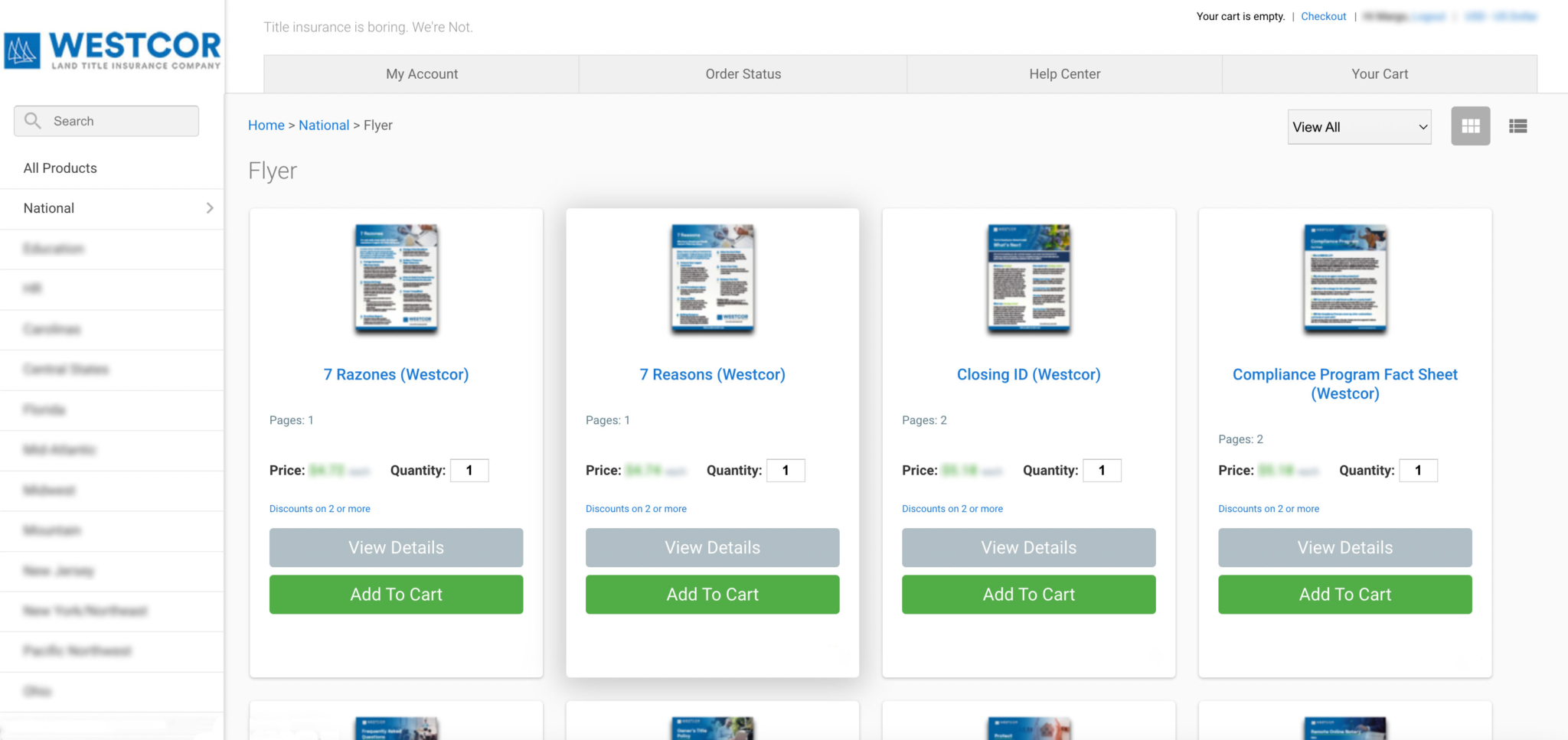Click Home in the breadcrumb
This screenshot has height=740, width=1568.
click(x=266, y=126)
